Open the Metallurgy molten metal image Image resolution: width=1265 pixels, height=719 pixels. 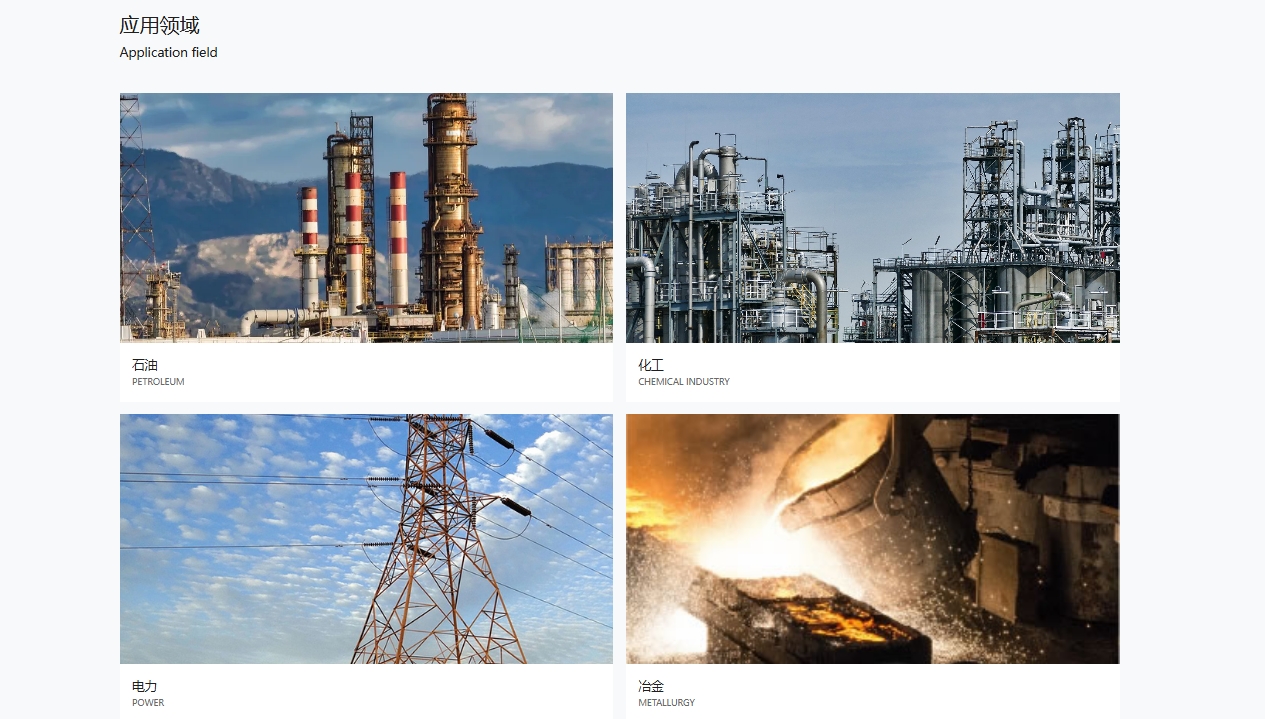873,539
